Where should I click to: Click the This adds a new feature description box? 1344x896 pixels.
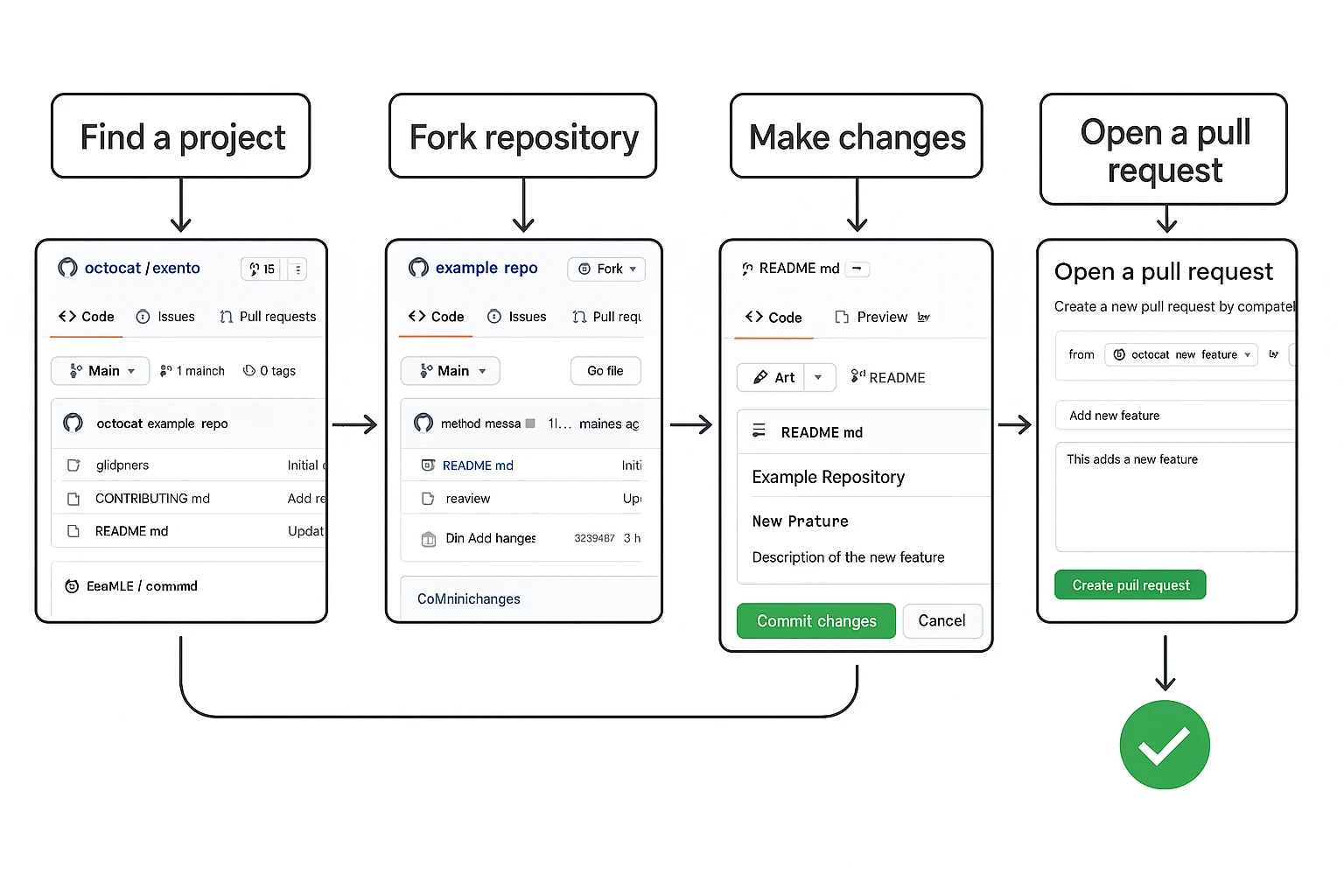coord(1175,497)
